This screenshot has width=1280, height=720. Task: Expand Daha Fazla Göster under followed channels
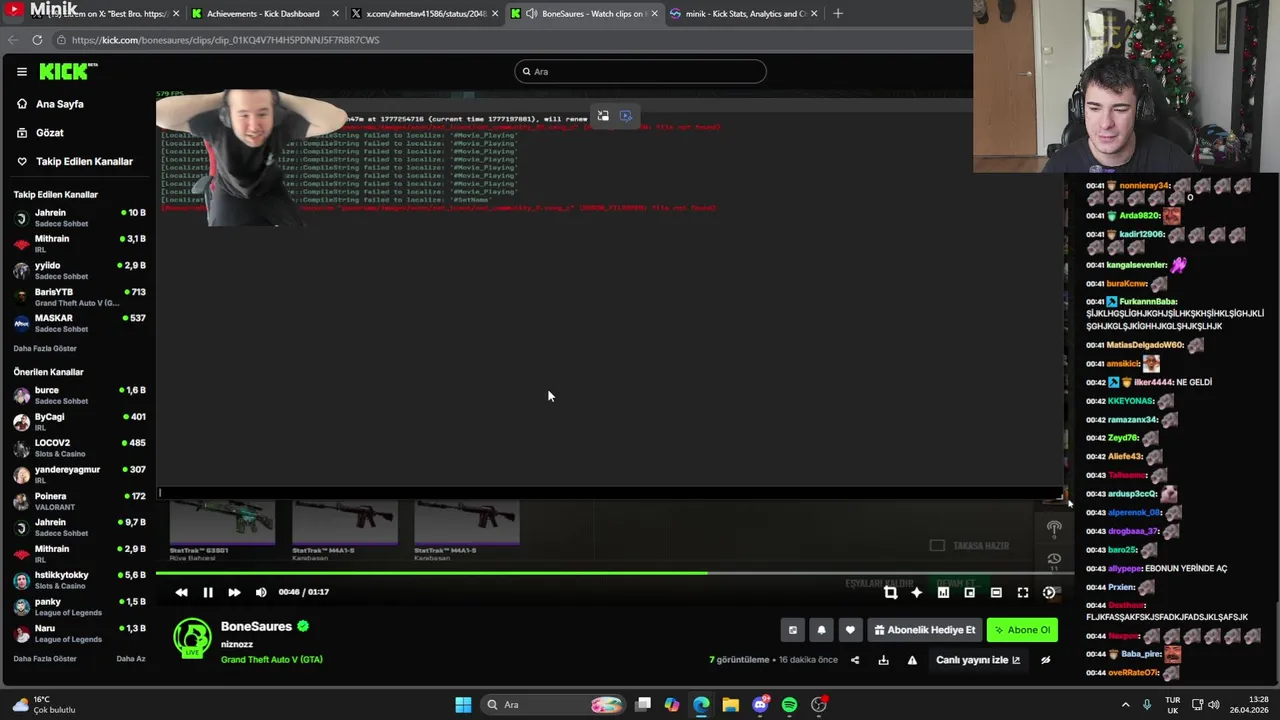pos(45,348)
